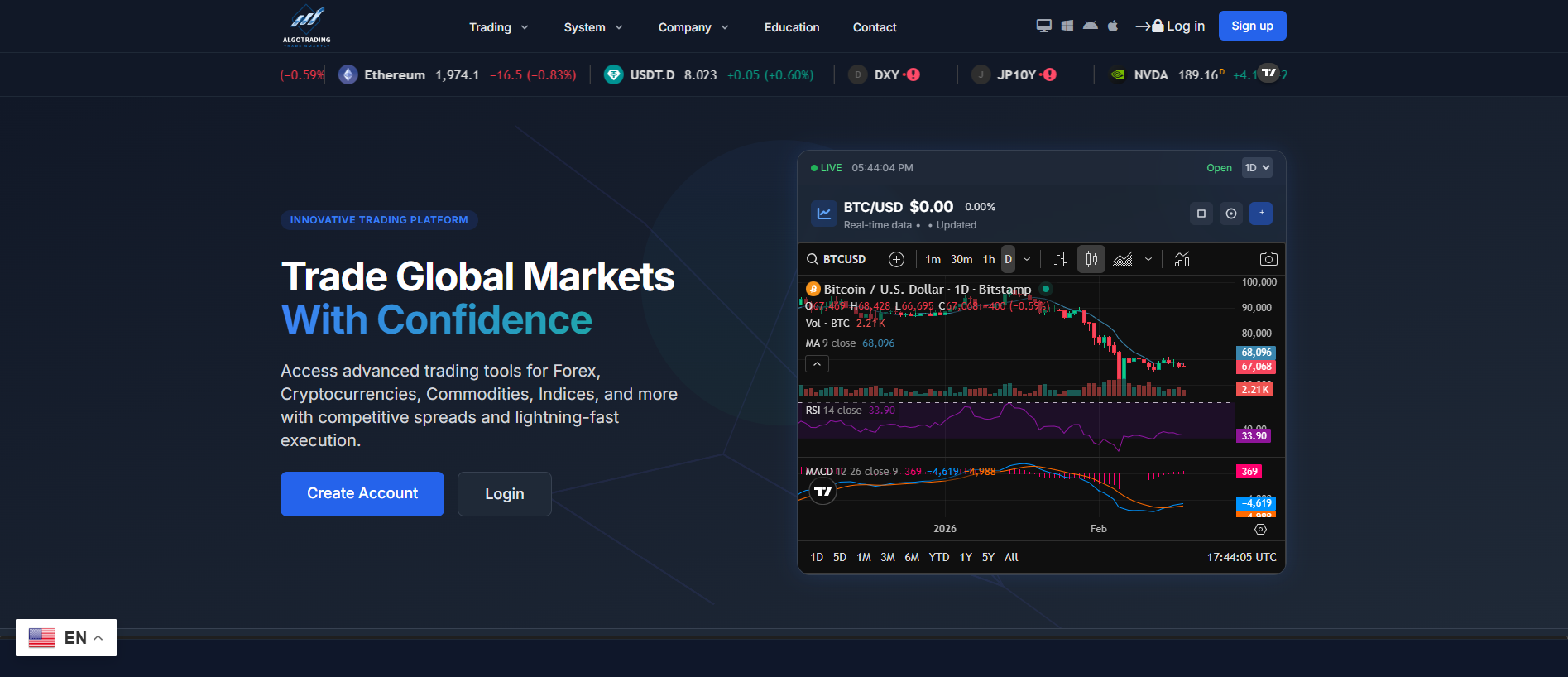Click the Android platform icon

tap(1091, 26)
